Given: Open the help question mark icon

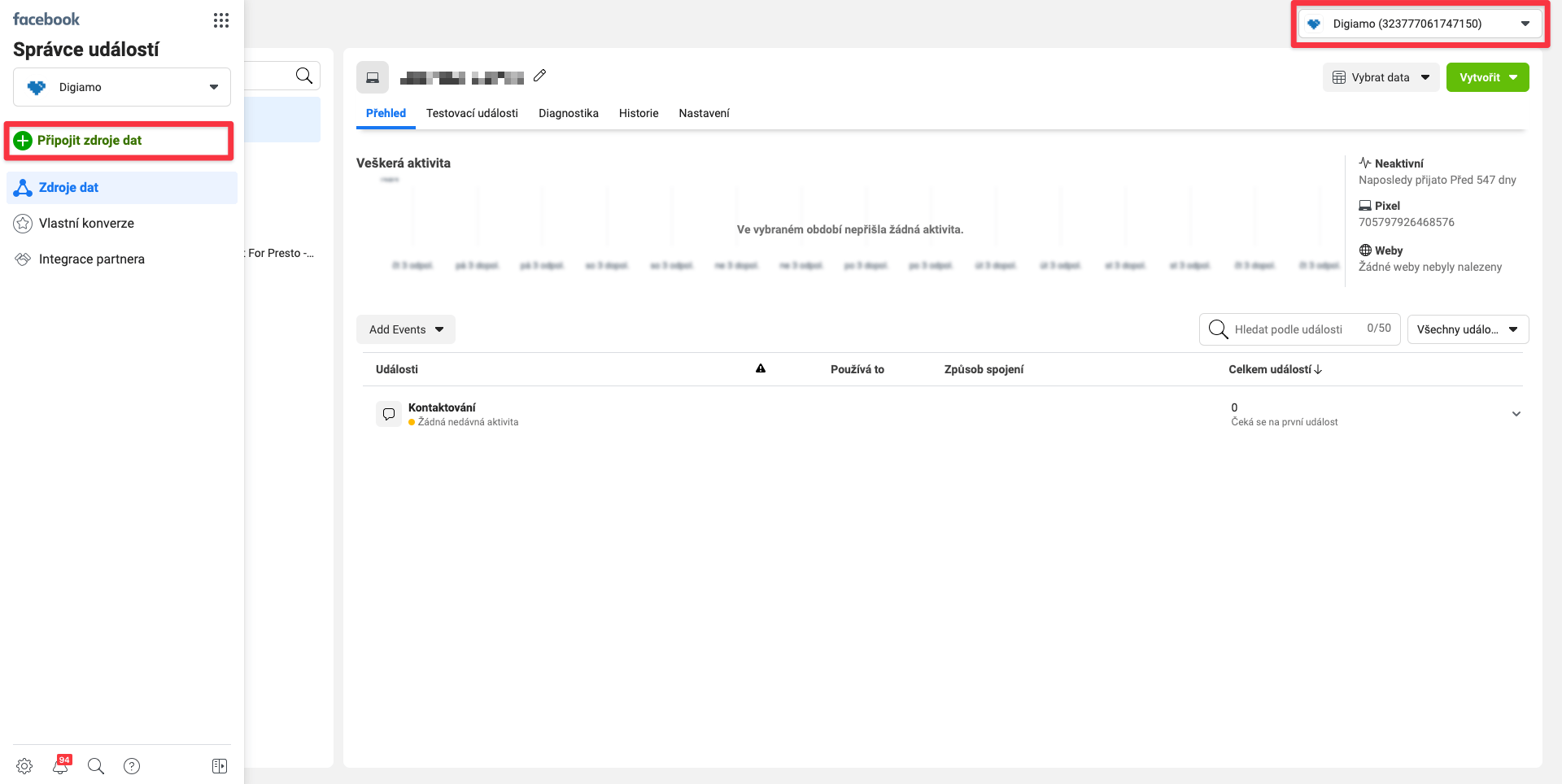Looking at the screenshot, I should tap(132, 765).
